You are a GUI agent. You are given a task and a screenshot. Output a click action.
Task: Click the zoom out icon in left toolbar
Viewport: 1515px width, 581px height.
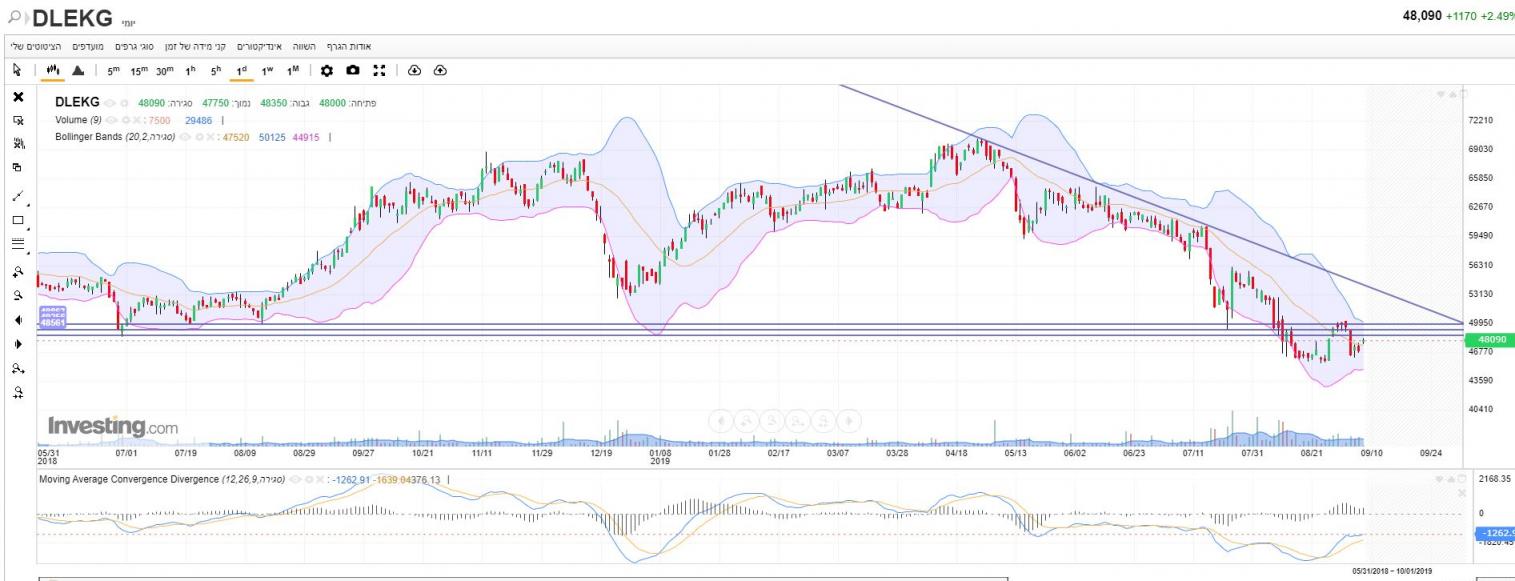tap(17, 295)
